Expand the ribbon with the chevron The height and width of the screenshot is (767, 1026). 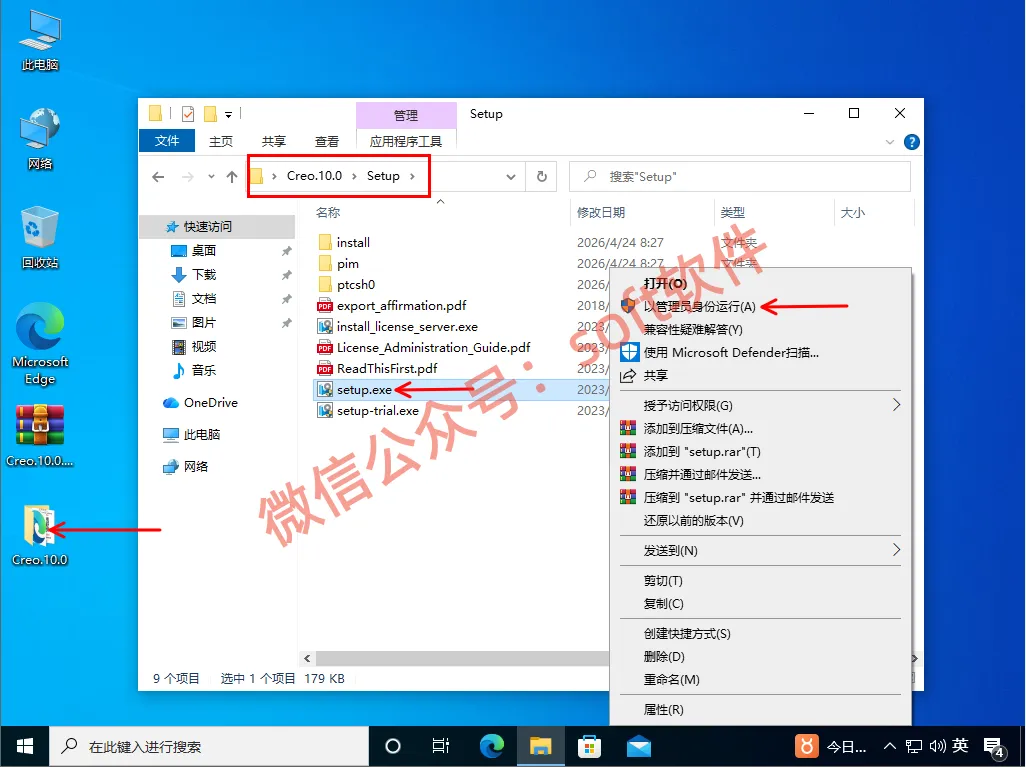coord(889,142)
